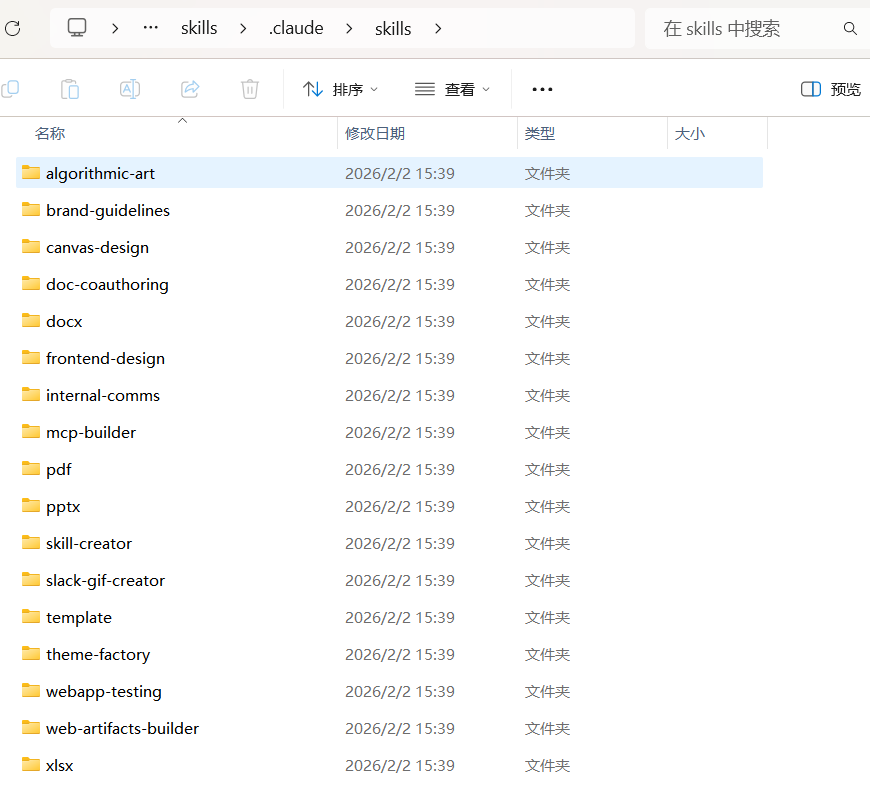Toggle the 预览 preview pane
The image size is (870, 810).
tap(831, 89)
